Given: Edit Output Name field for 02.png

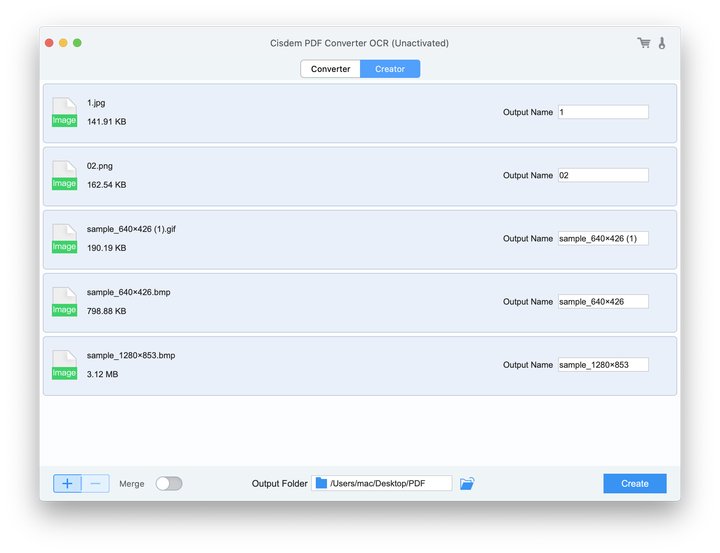Looking at the screenshot, I should click(x=603, y=175).
